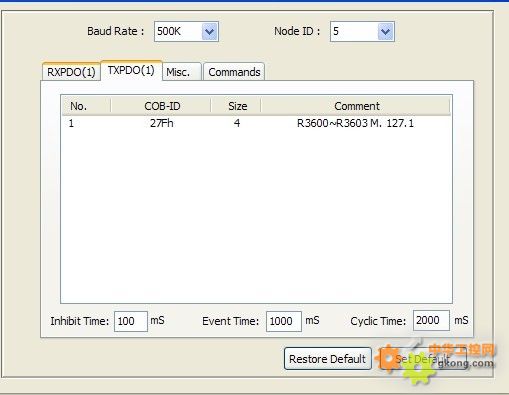This screenshot has height=395, width=509.
Task: Focus the Inhibit Time input field
Action: click(131, 321)
